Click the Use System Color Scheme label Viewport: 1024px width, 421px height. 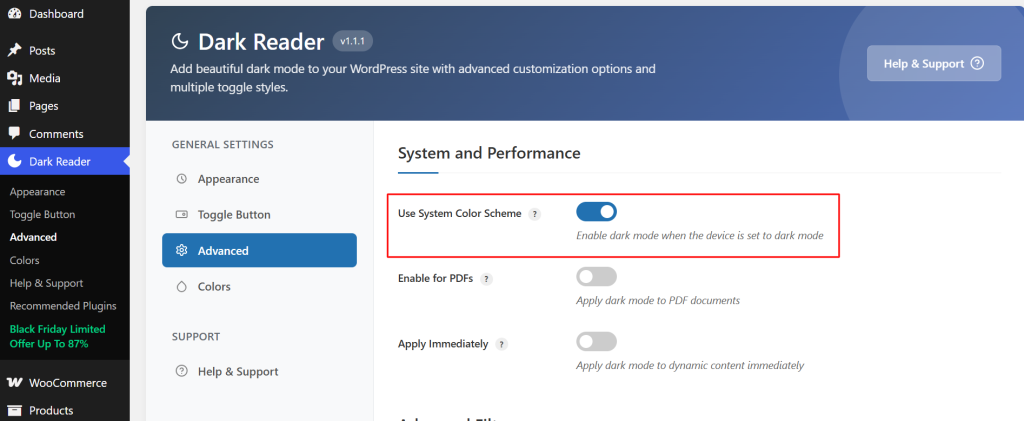click(x=460, y=213)
